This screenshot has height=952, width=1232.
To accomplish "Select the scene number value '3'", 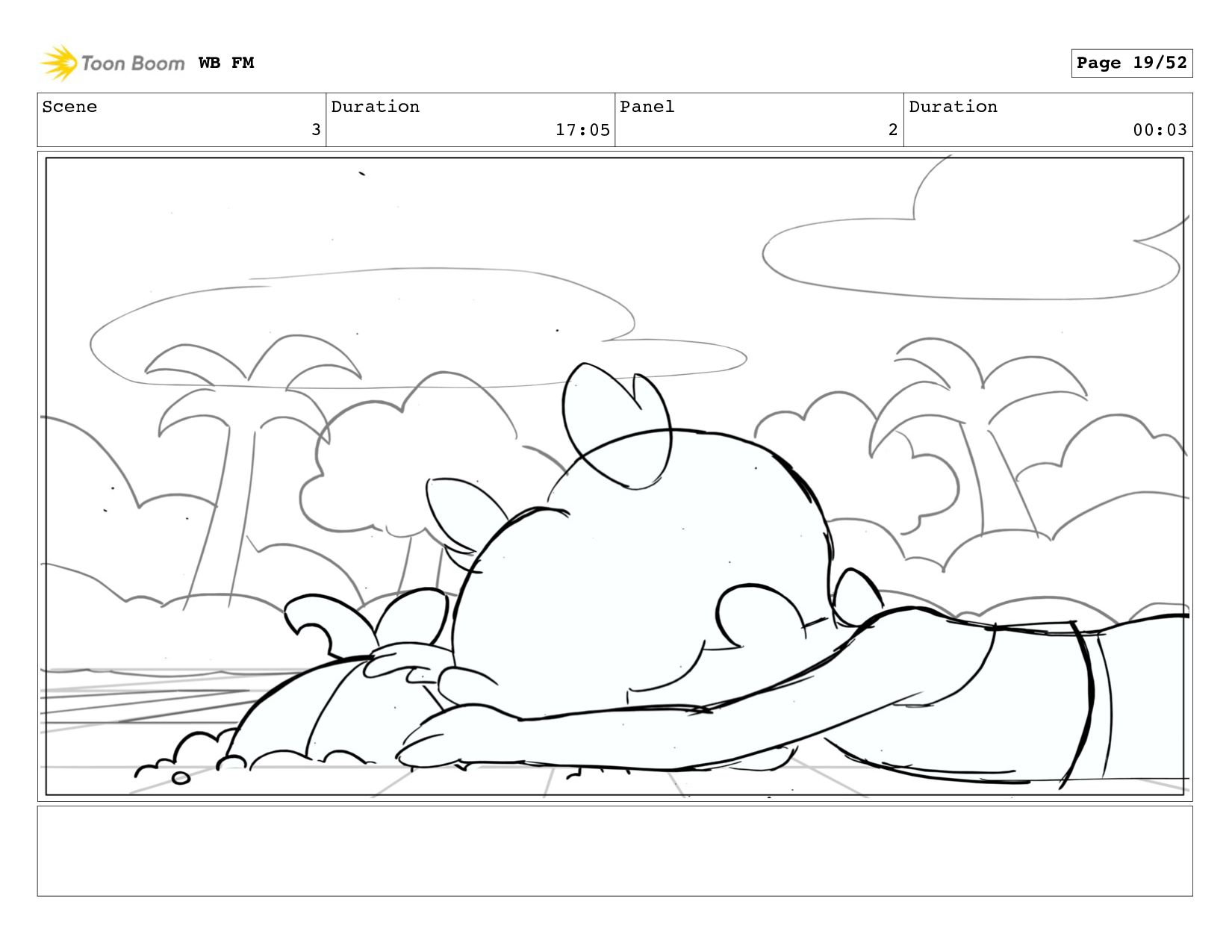I will 316,130.
